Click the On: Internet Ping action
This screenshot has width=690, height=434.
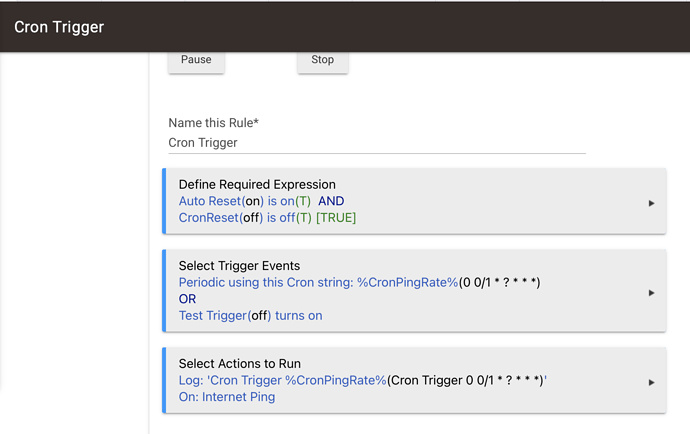click(x=227, y=397)
